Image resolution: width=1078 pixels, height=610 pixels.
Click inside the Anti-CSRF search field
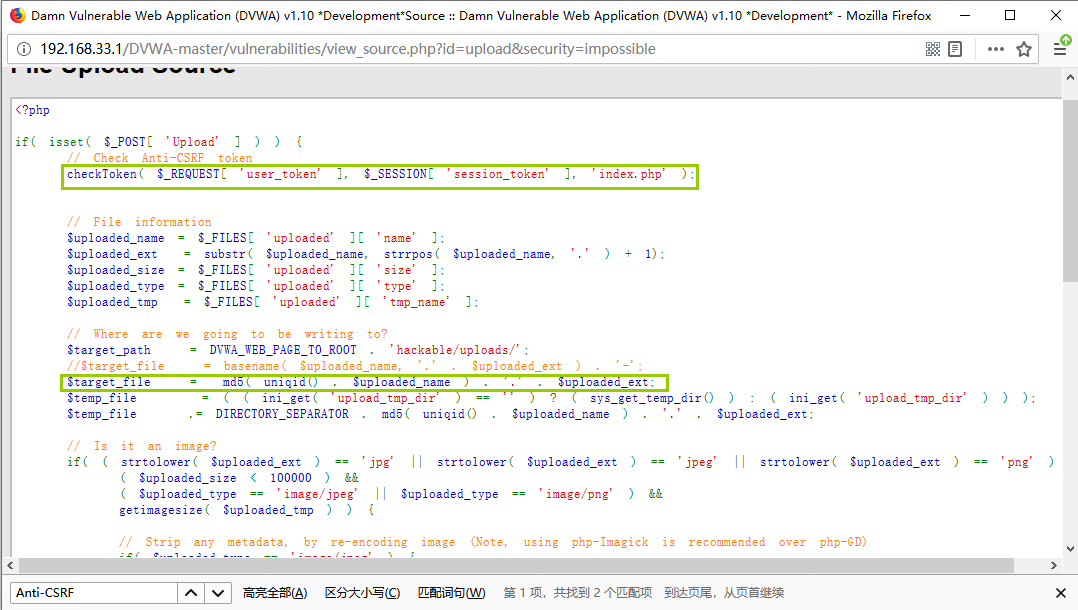click(90, 594)
